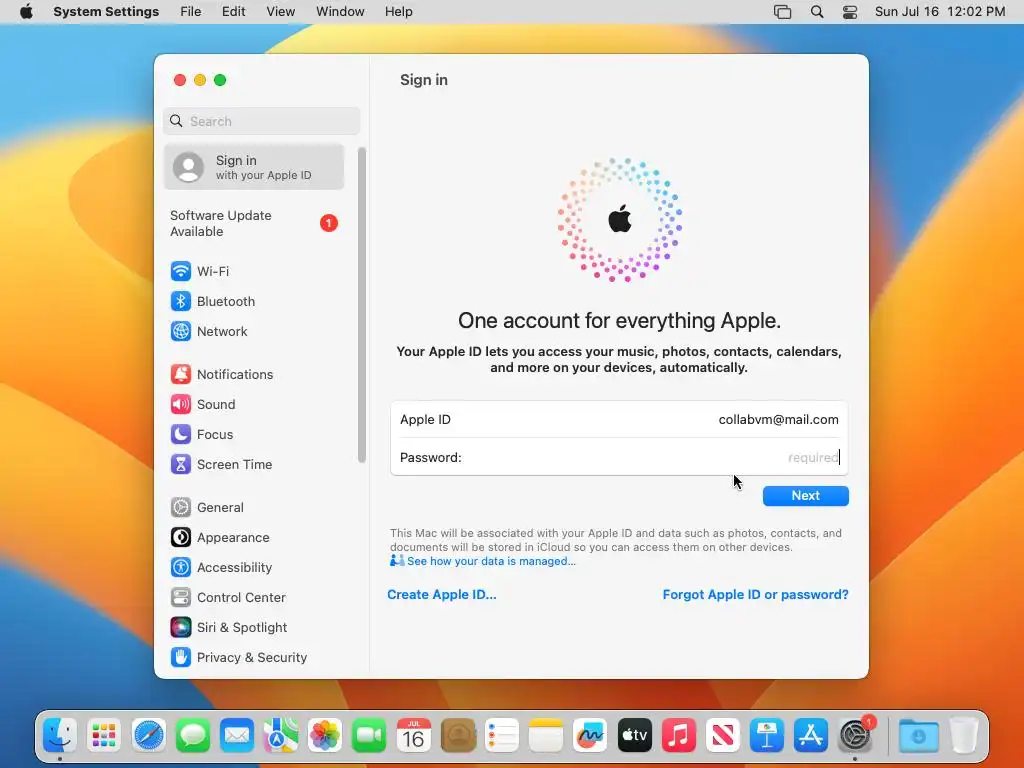Open FaceTime from the Dock

[369, 736]
